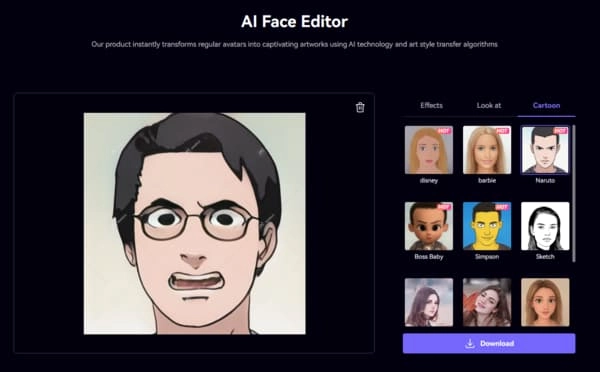Click the AI Face Editor heading

[294, 21]
